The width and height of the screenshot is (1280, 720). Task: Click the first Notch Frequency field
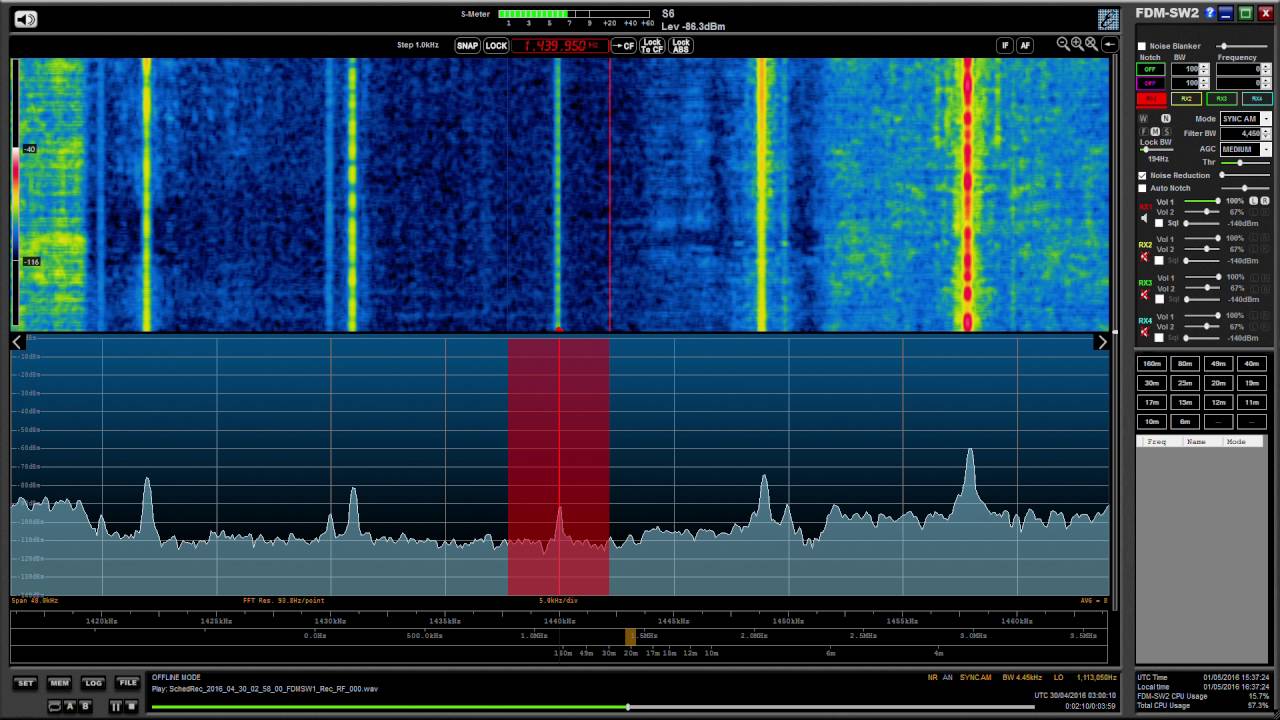[1240, 69]
